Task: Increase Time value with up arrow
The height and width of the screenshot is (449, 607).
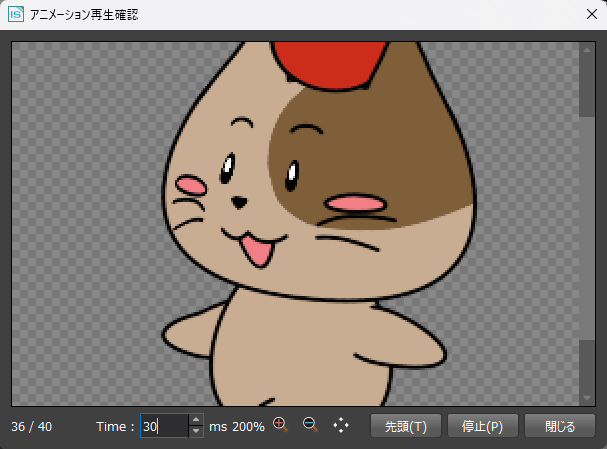Action: (196, 420)
